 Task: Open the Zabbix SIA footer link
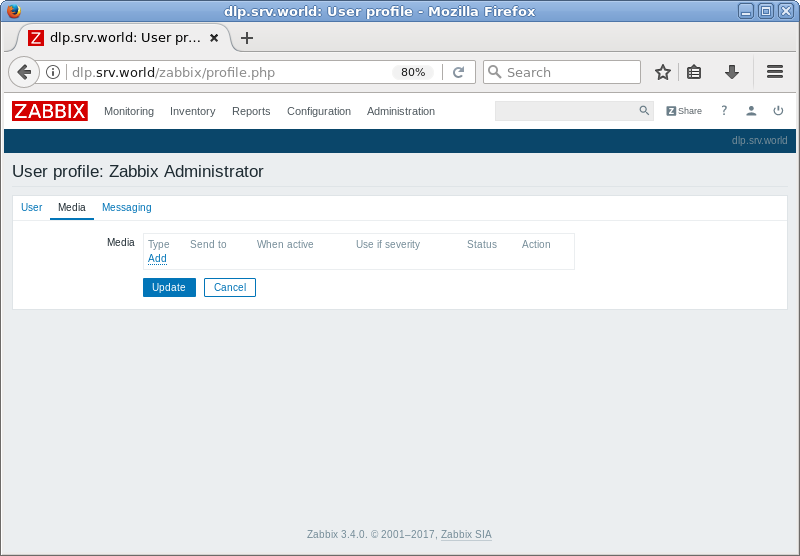[x=466, y=534]
